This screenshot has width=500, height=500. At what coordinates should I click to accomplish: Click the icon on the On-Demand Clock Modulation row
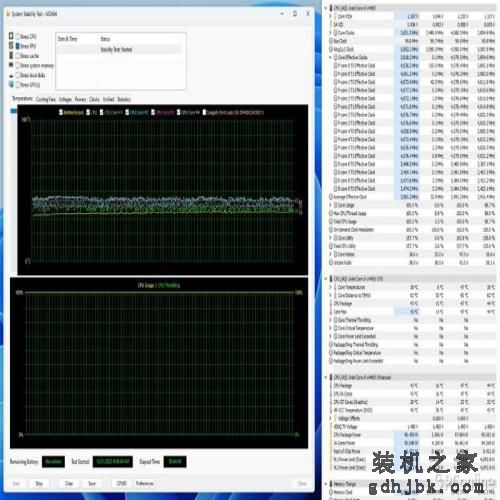coord(331,230)
